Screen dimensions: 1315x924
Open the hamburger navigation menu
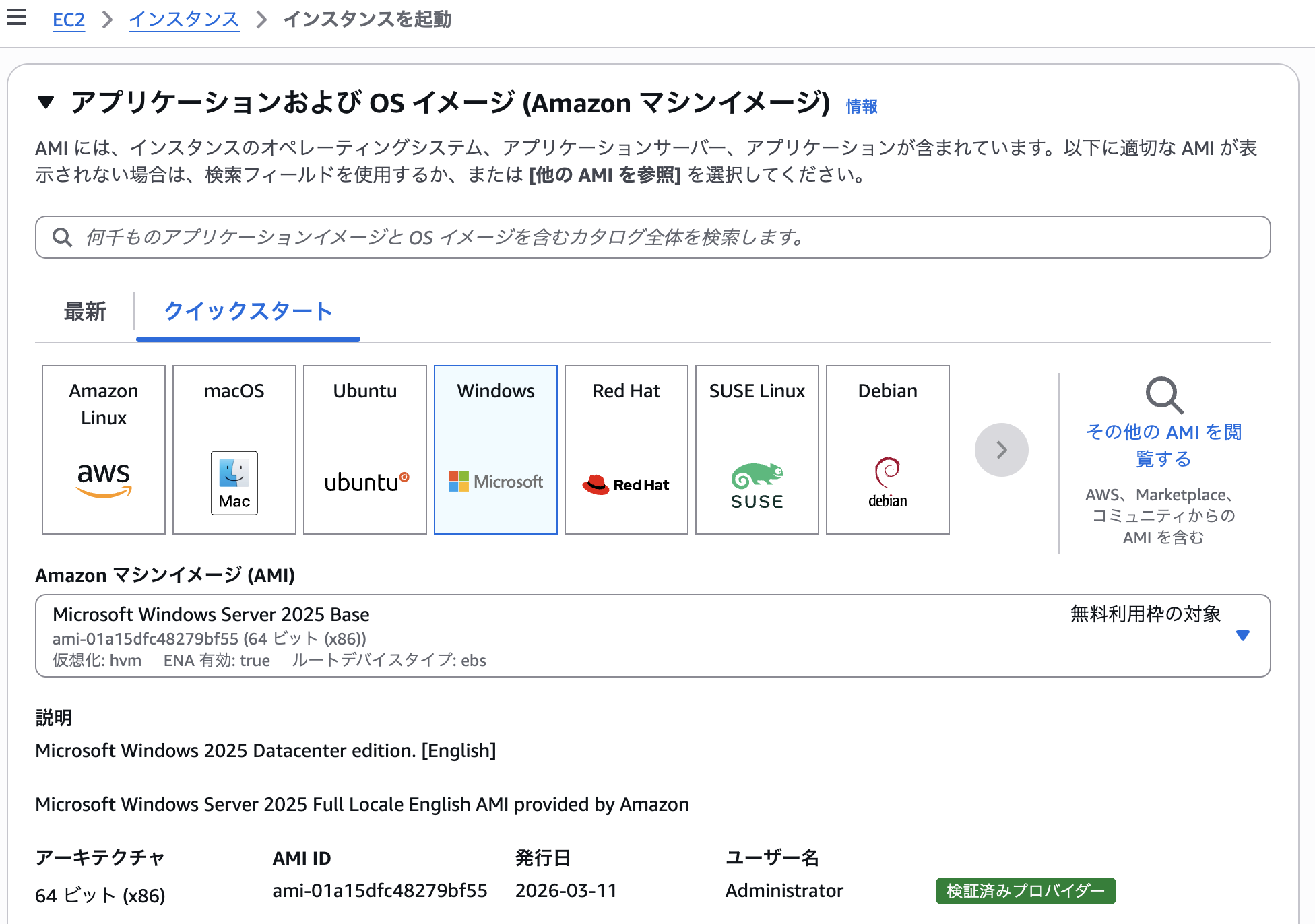(x=16, y=18)
